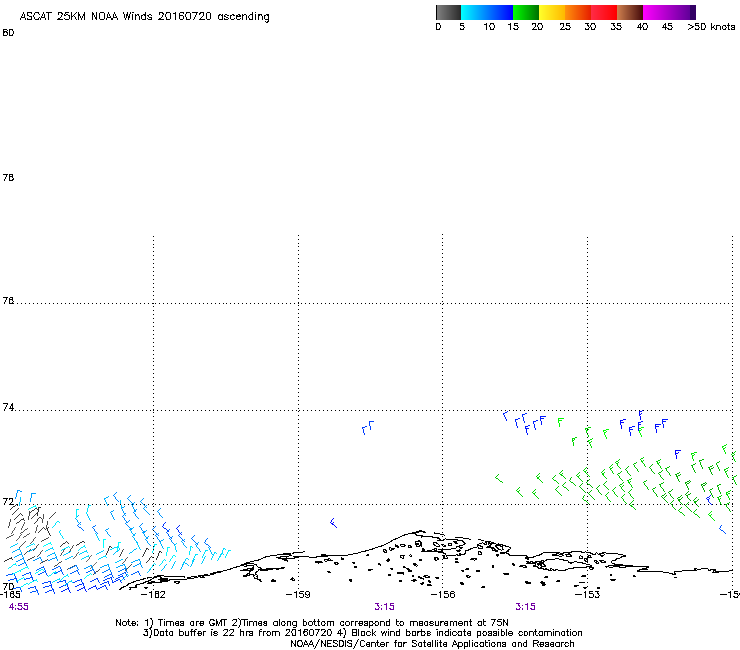Screen dimensions: 740x650
Task: Click the '35' legend scale label
Action: pos(616,27)
